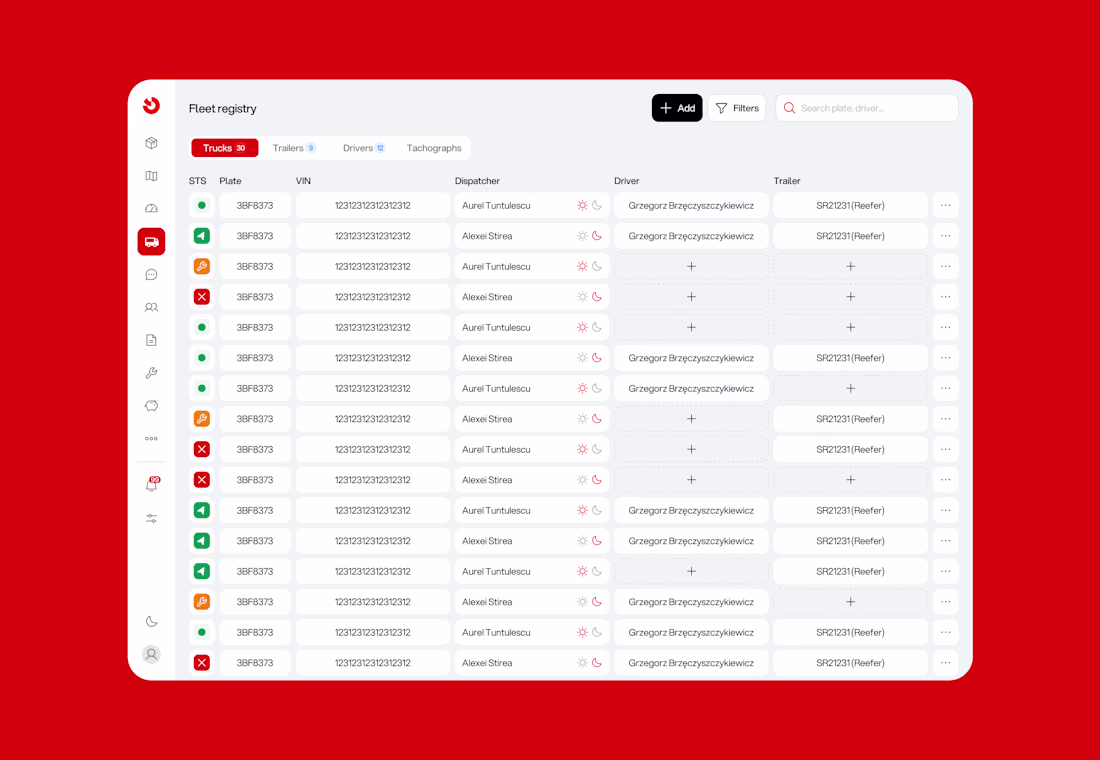The image size is (1100, 760).
Task: Click the magnifier icon in search box
Action: pyautogui.click(x=789, y=108)
